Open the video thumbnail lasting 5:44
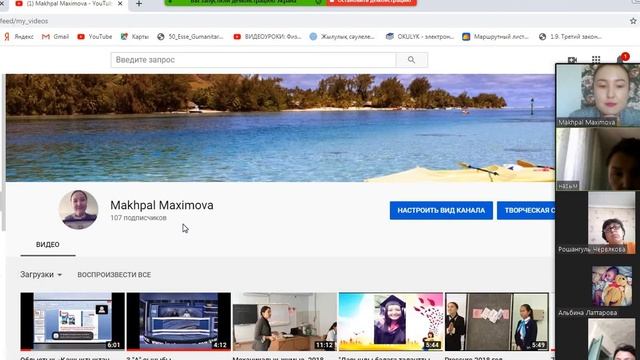640x360 pixels. 391,321
